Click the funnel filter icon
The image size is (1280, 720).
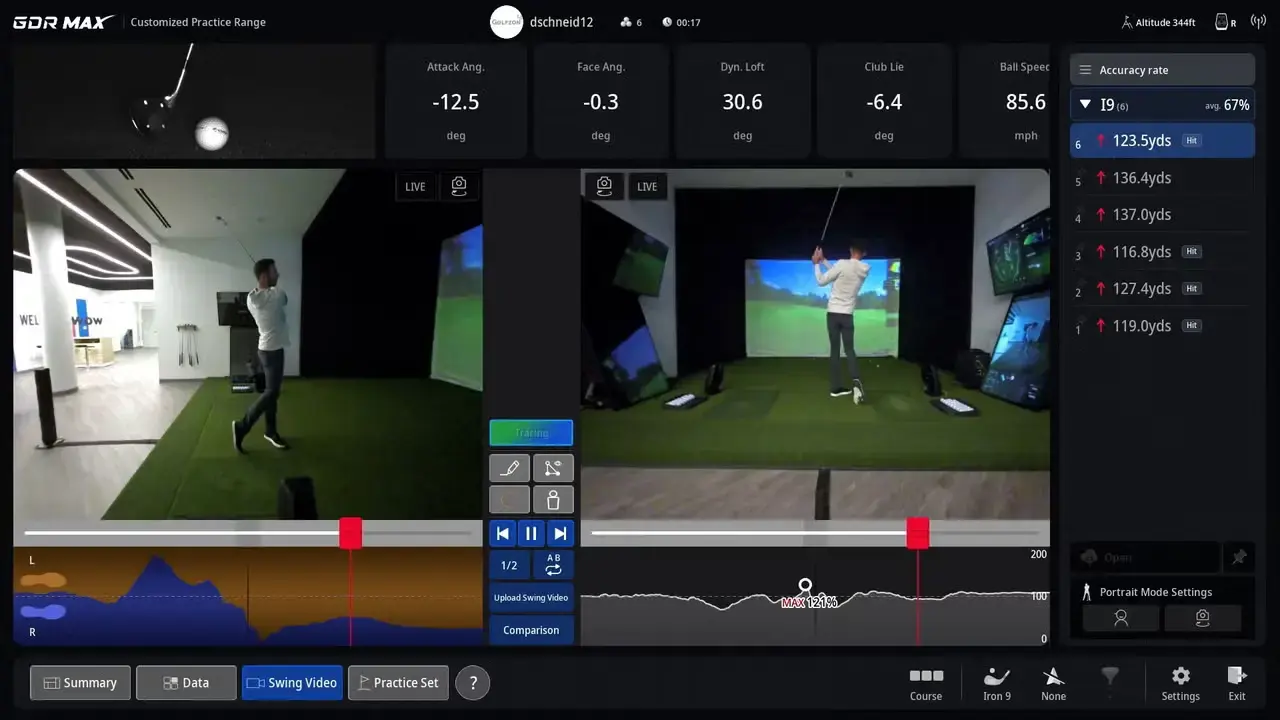tap(1110, 678)
